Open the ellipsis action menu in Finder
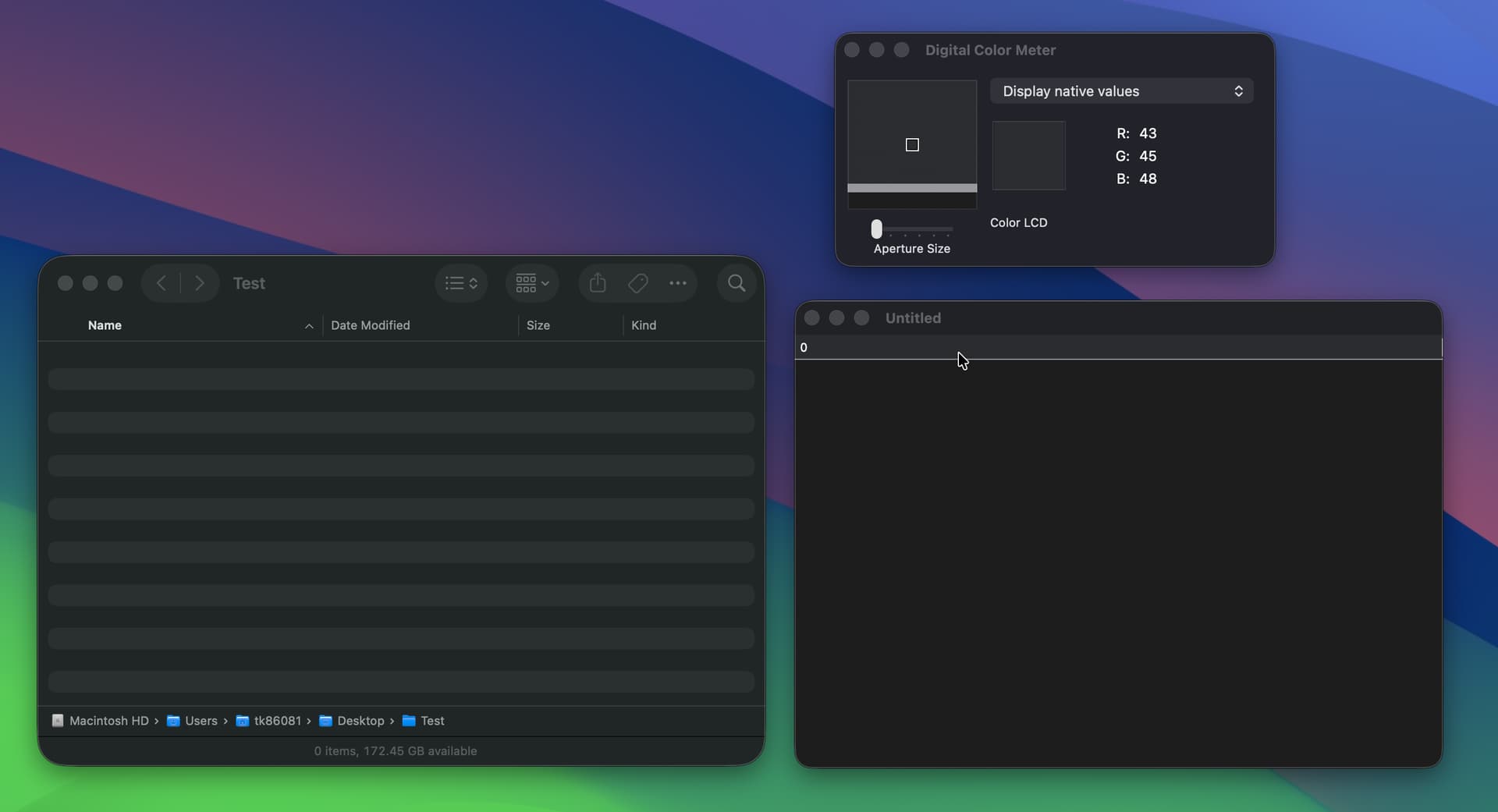Image resolution: width=1498 pixels, height=812 pixels. pyautogui.click(x=678, y=283)
